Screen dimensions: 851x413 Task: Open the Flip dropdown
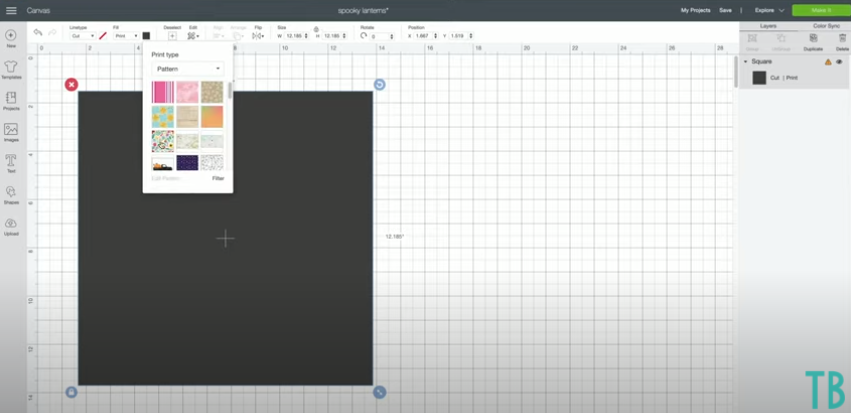click(x=258, y=36)
